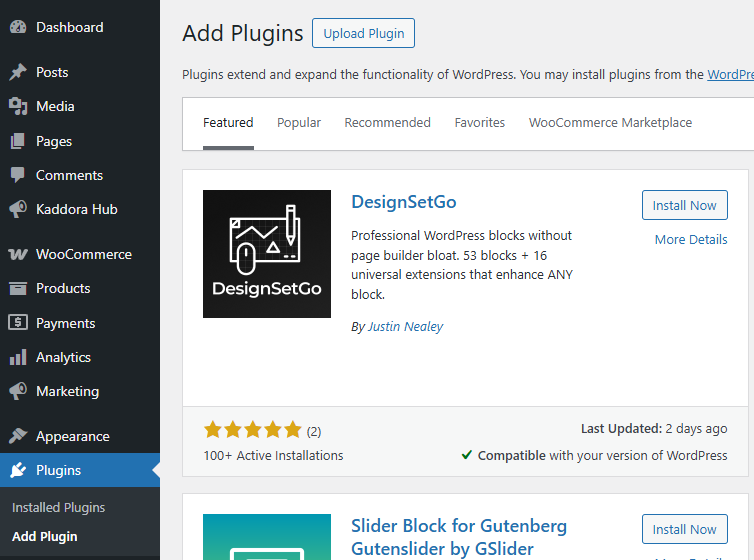Click the Dashboard gauge icon
754x560 pixels.
tap(18, 28)
